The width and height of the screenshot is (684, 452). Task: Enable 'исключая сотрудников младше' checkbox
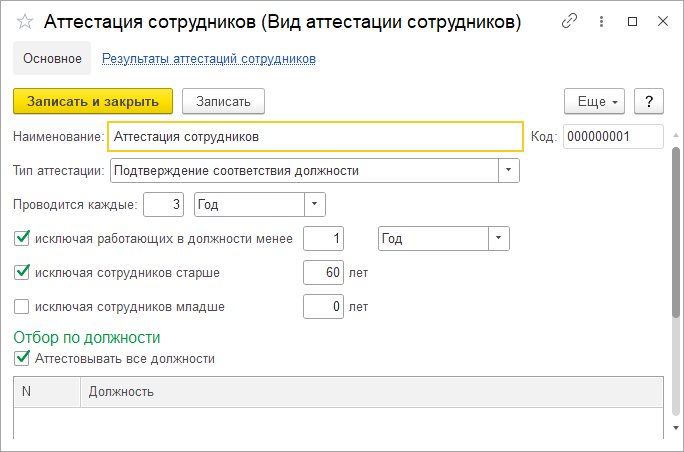click(x=21, y=306)
